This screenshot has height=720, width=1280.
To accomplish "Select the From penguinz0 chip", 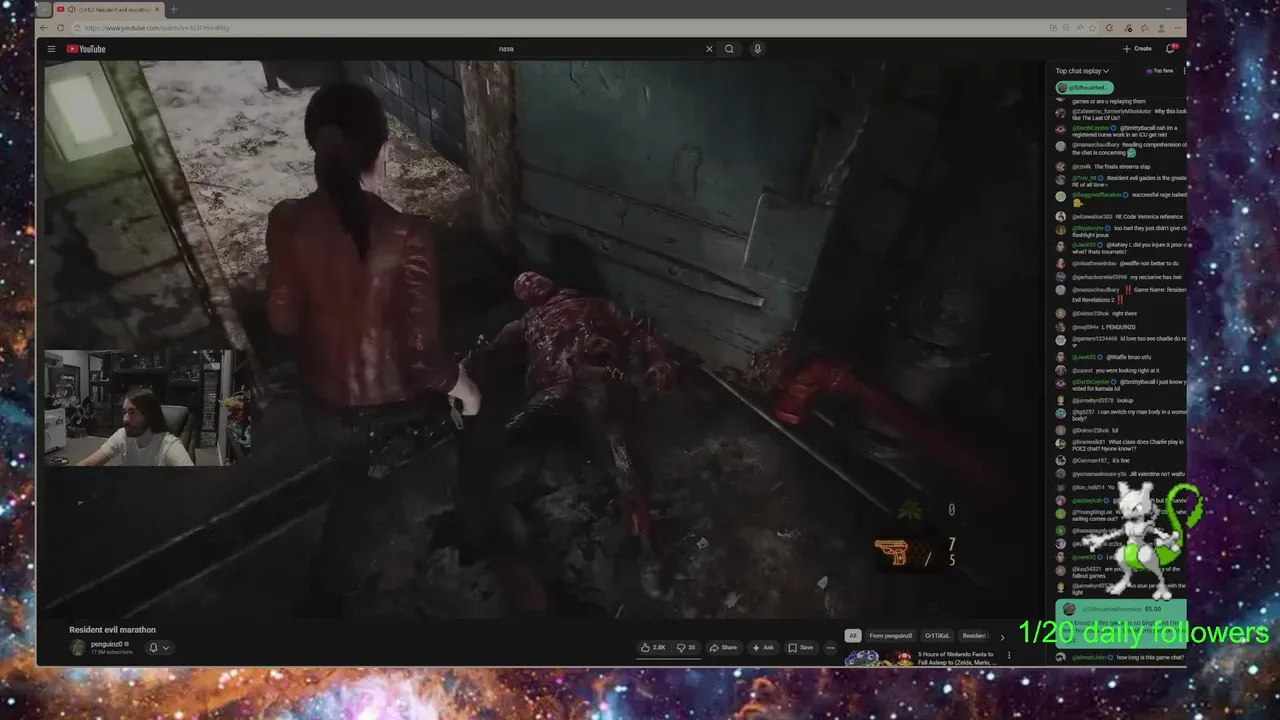I will [891, 636].
